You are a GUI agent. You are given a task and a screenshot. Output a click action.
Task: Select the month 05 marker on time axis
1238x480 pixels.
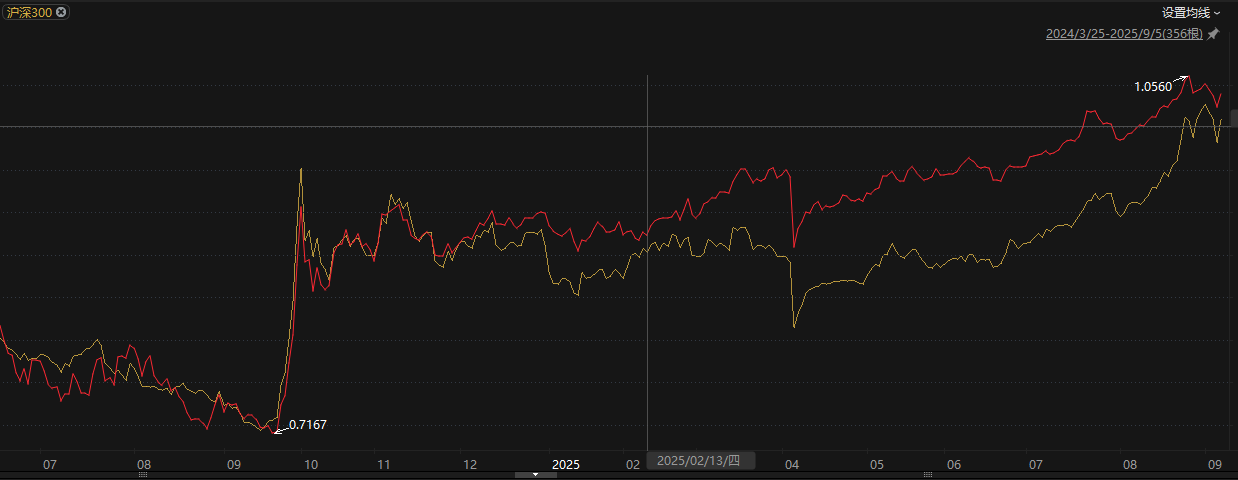click(x=877, y=465)
